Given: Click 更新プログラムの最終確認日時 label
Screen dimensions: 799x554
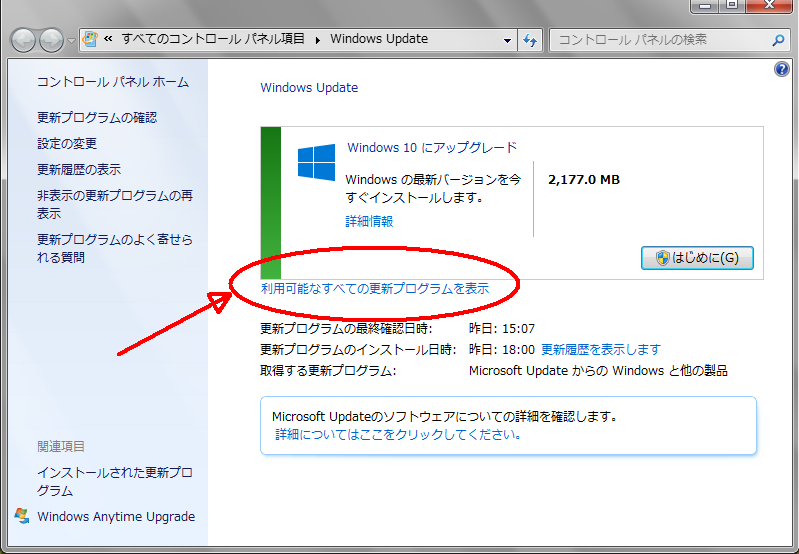Looking at the screenshot, I should (x=347, y=329).
